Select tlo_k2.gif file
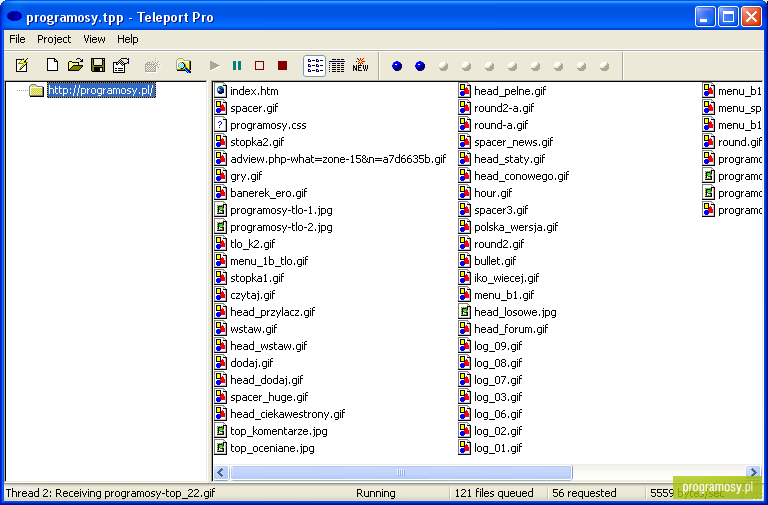768x505 pixels. pyautogui.click(x=253, y=244)
